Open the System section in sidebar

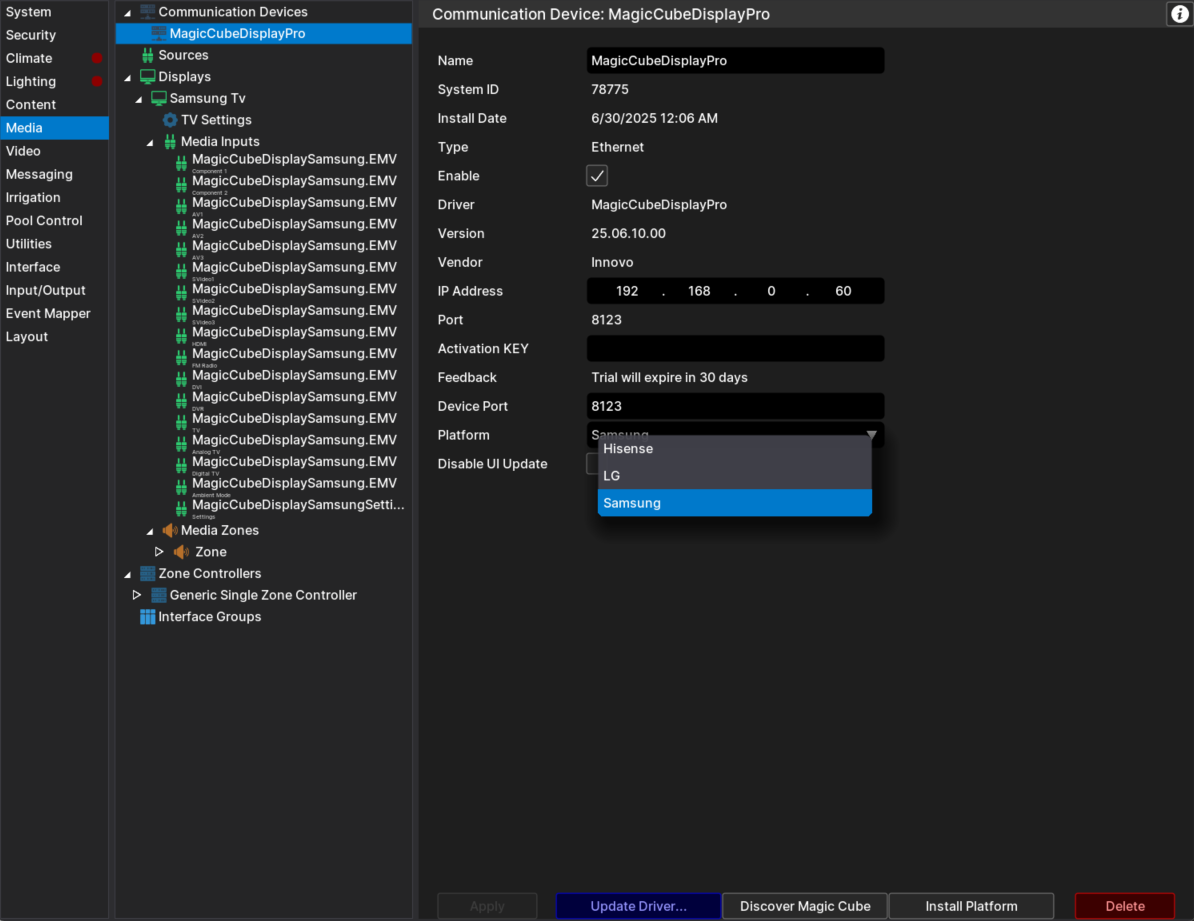[55, 12]
